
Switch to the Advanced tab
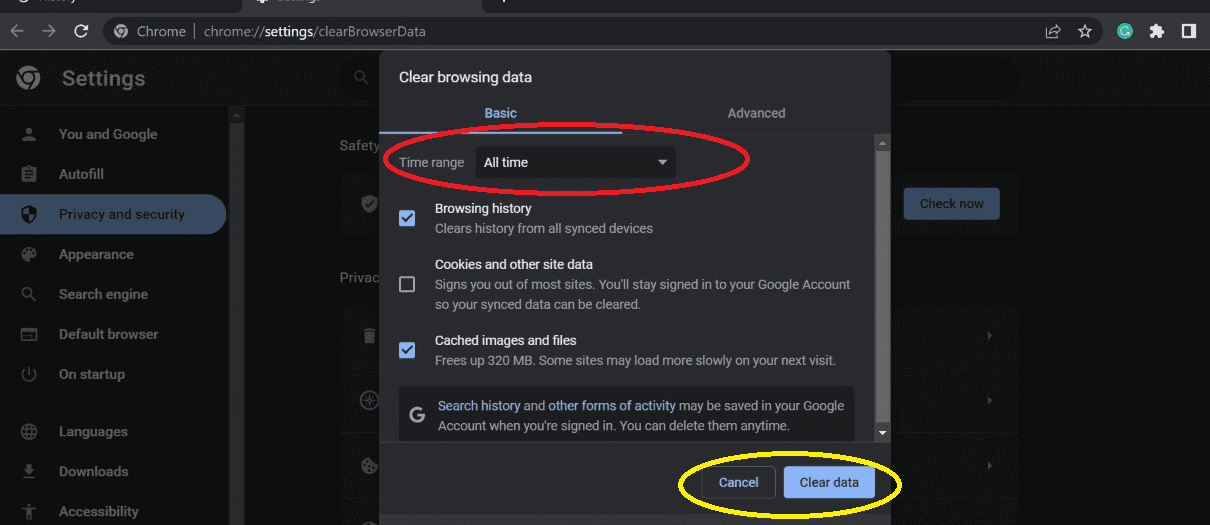click(756, 113)
